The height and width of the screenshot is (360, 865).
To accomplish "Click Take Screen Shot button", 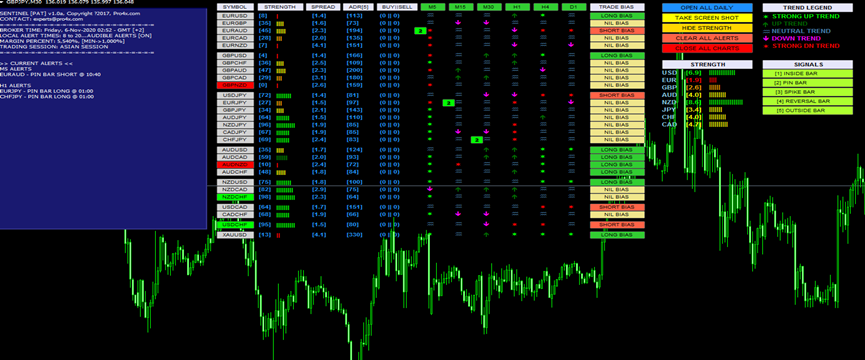I will [x=707, y=18].
